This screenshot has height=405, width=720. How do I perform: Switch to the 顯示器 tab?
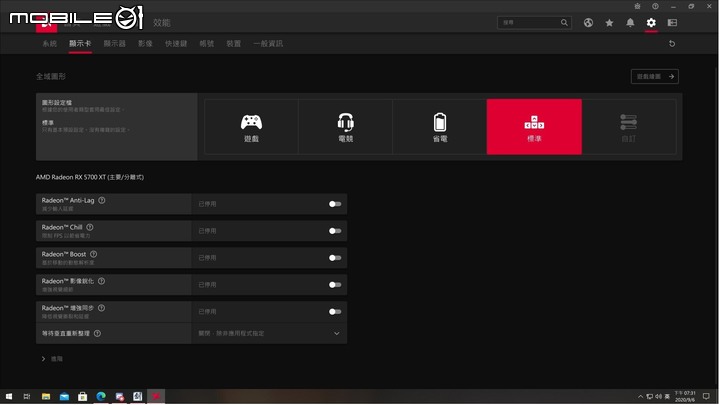tap(114, 44)
